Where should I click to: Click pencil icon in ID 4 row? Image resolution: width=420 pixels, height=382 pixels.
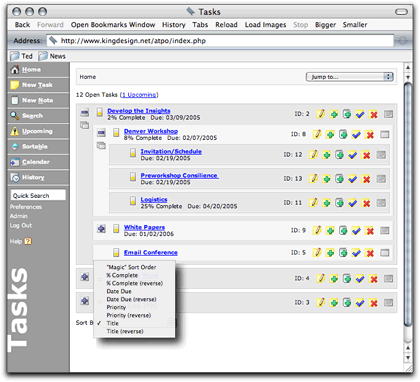(321, 278)
